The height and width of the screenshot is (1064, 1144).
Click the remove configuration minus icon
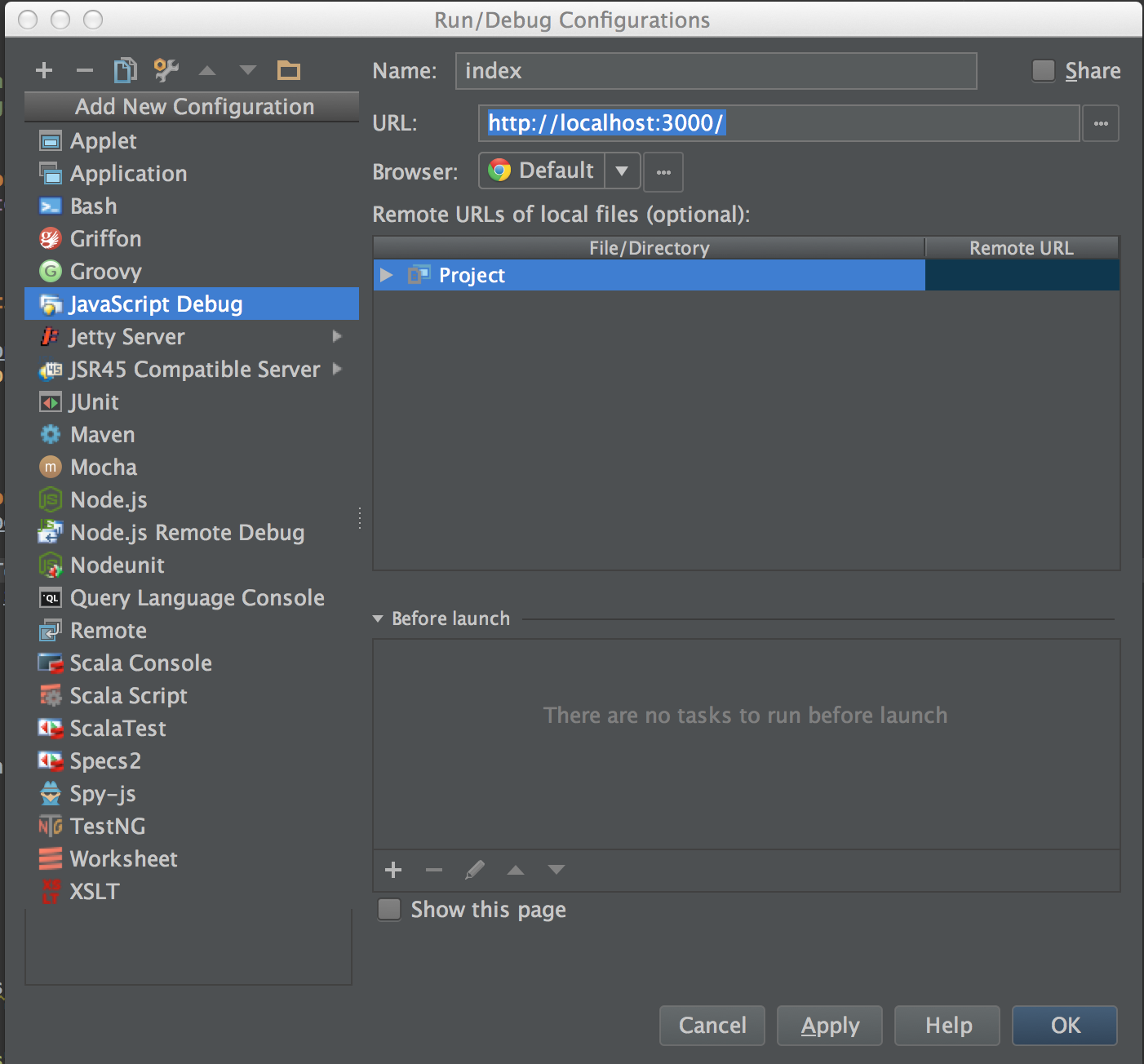pos(85,71)
